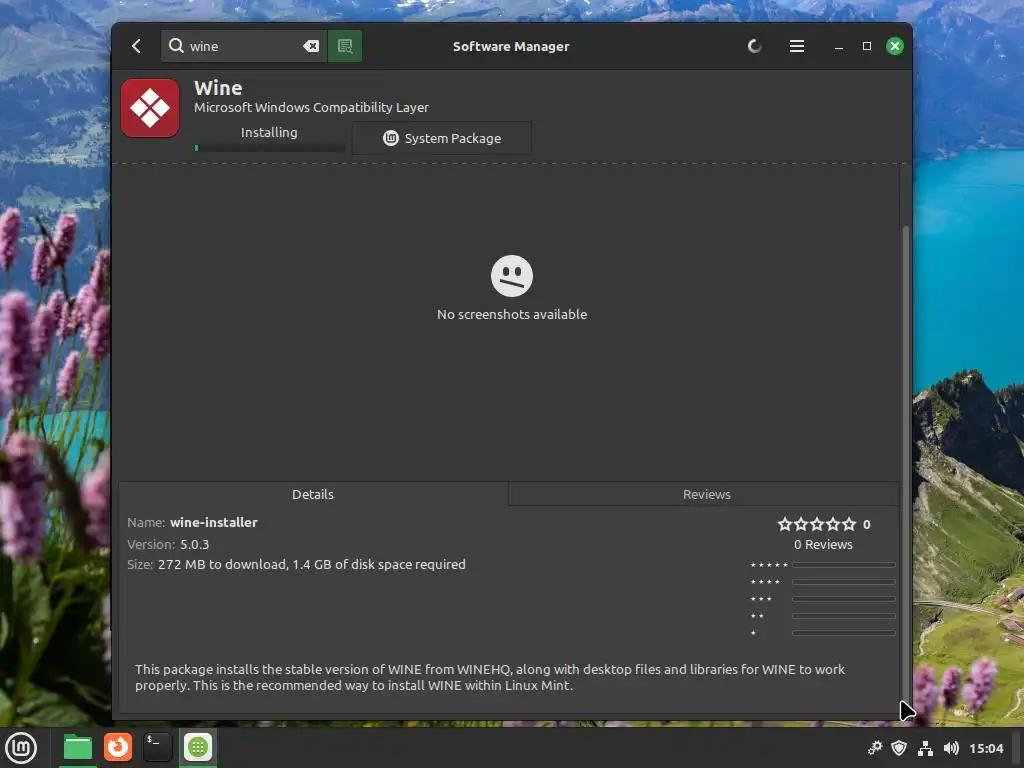The image size is (1024, 768).
Task: Click the no screenshots face icon
Action: tap(512, 276)
